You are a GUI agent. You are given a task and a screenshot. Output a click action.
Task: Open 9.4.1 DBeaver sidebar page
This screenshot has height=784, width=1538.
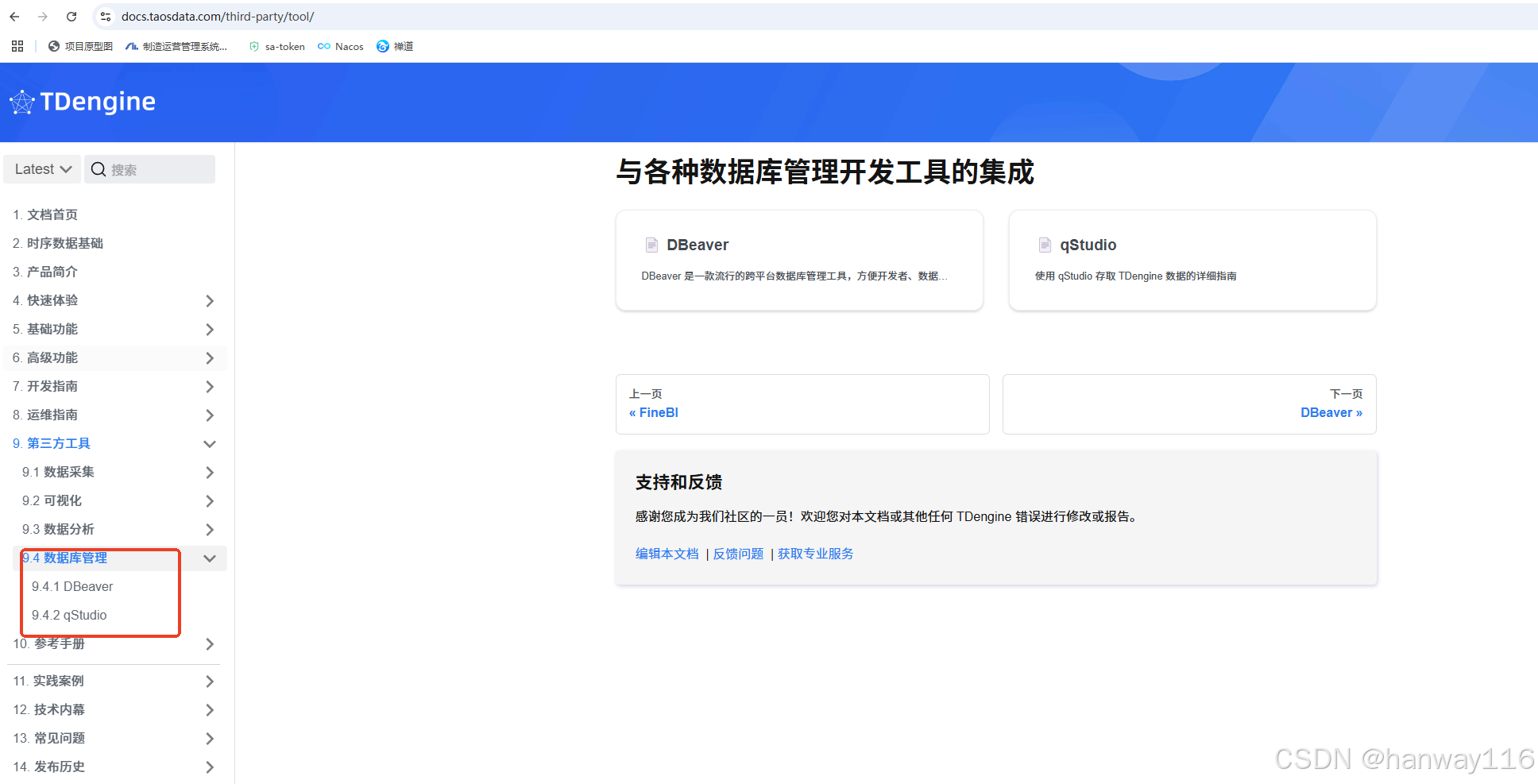pyautogui.click(x=72, y=586)
